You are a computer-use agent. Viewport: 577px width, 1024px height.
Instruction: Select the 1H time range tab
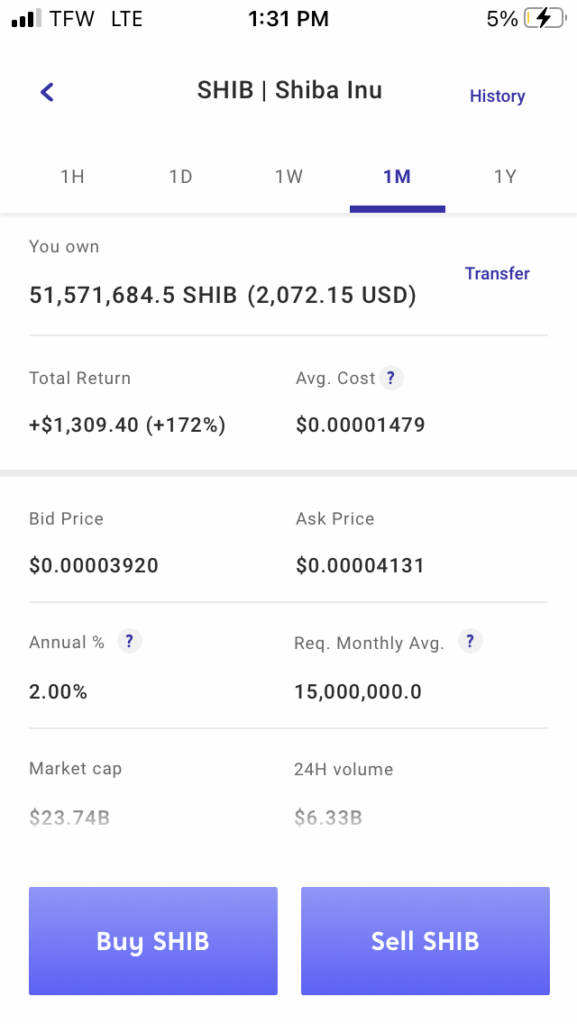click(x=72, y=177)
